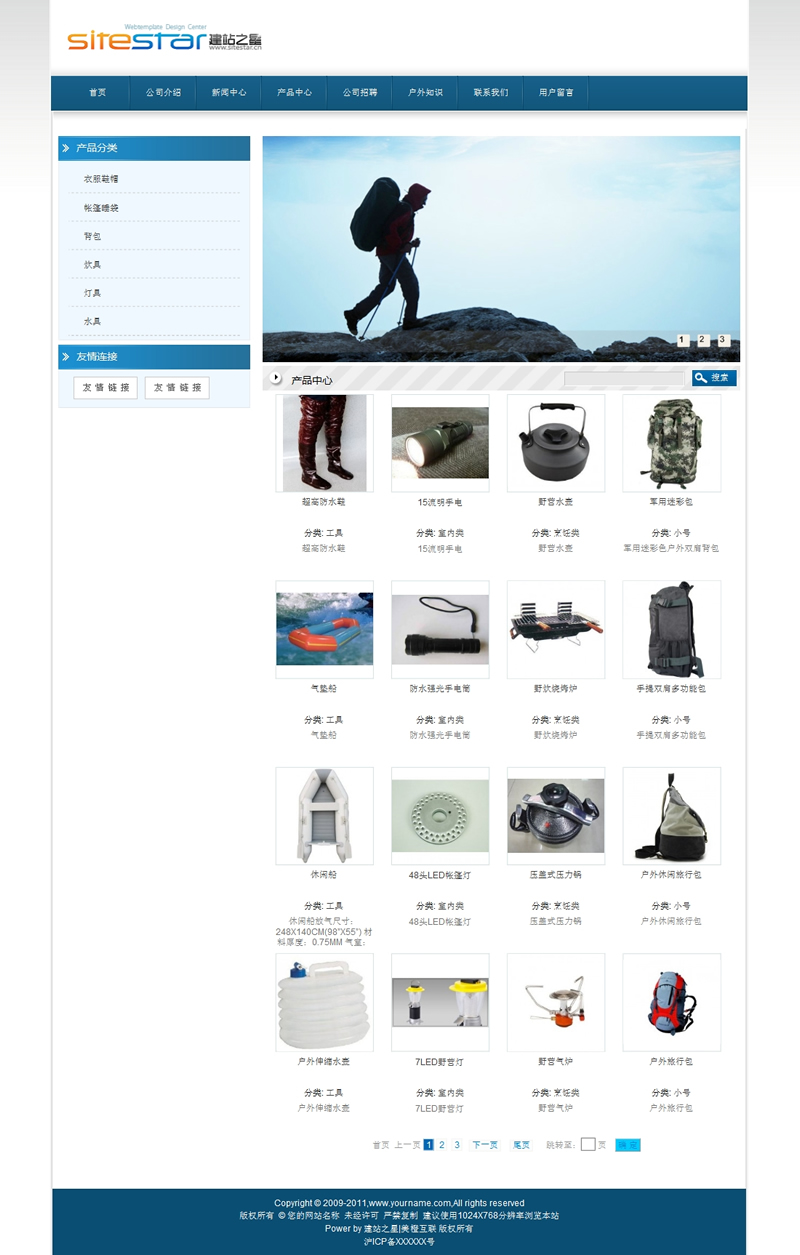
Task: Click the arrow icon beside 产品中心 heading
Action: click(x=277, y=378)
